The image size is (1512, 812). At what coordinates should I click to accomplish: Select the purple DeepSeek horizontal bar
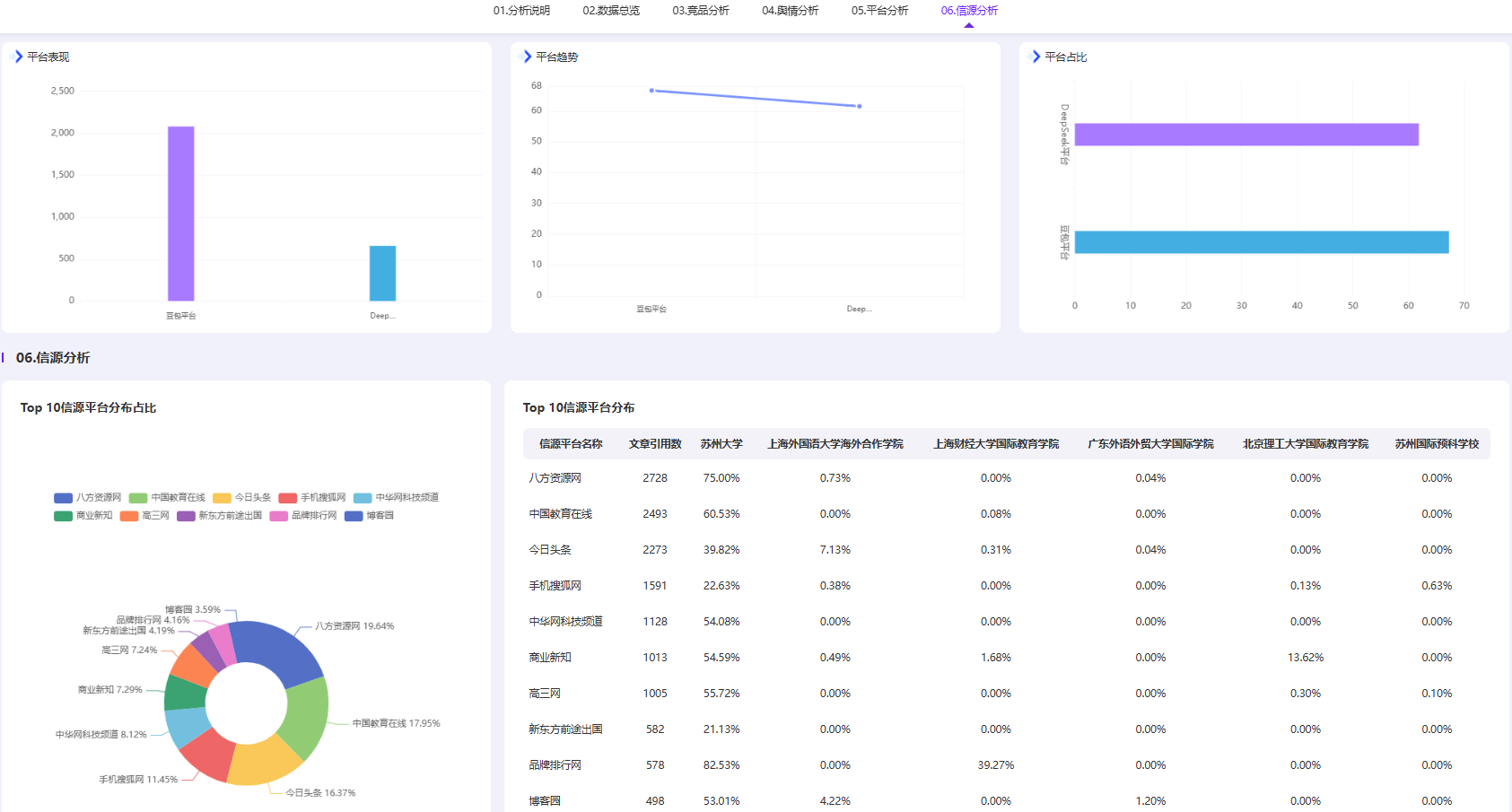click(1246, 135)
